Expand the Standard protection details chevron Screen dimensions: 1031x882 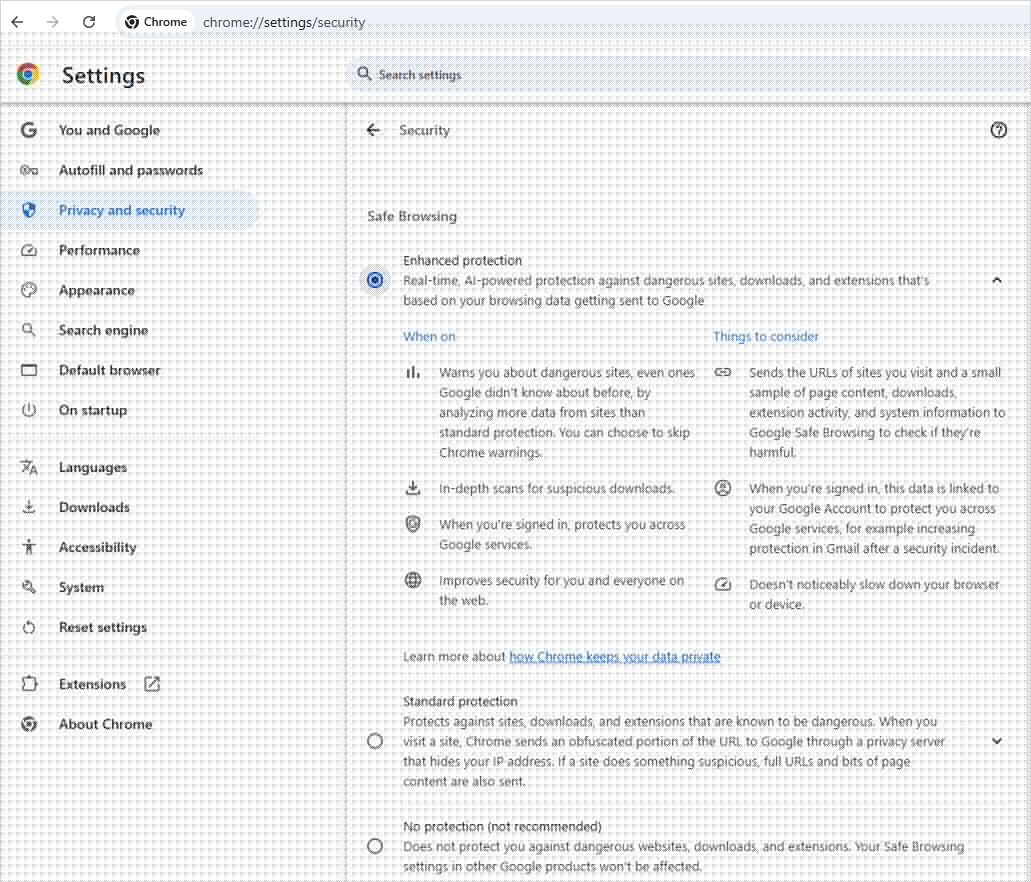[997, 741]
